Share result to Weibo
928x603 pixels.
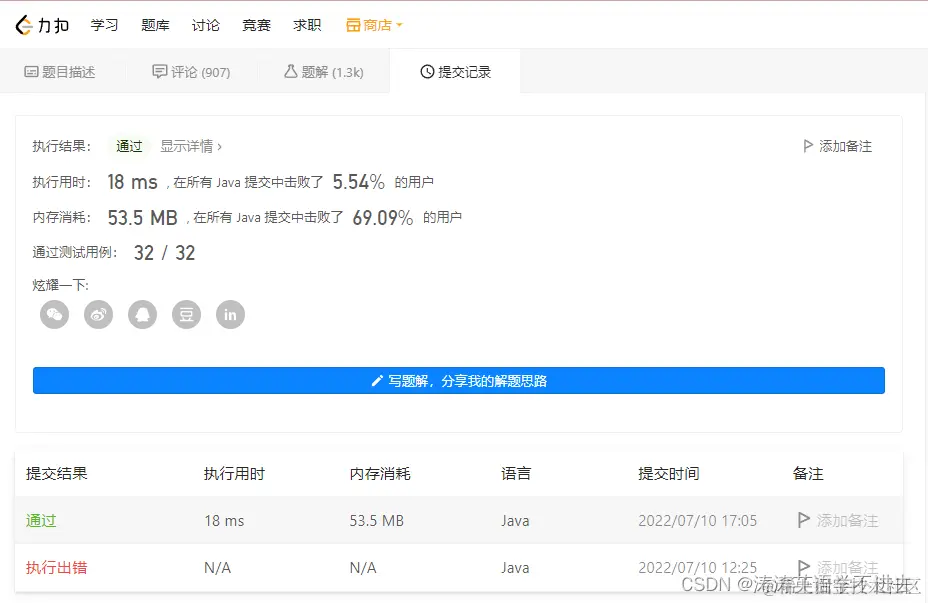click(x=98, y=314)
